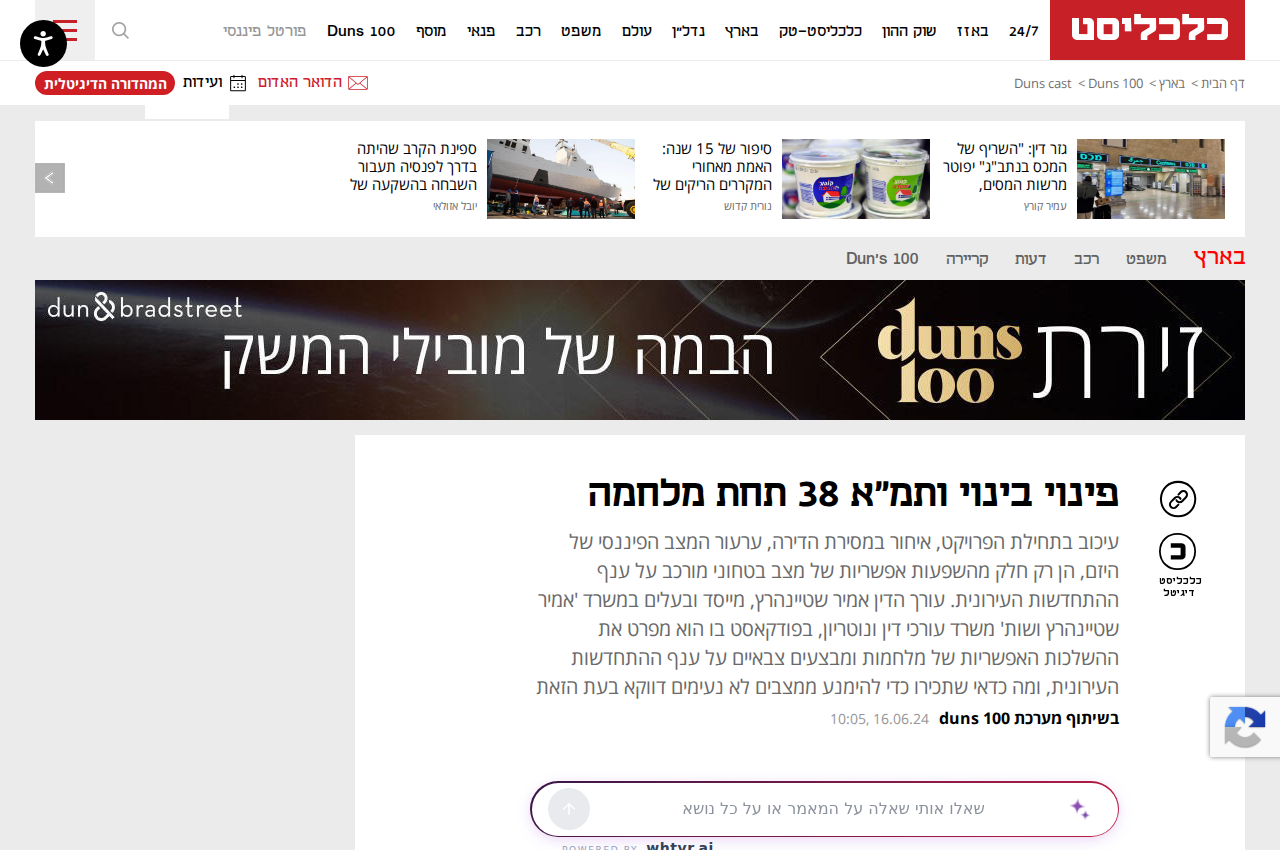Select דעות sub-section tab

(1031, 259)
